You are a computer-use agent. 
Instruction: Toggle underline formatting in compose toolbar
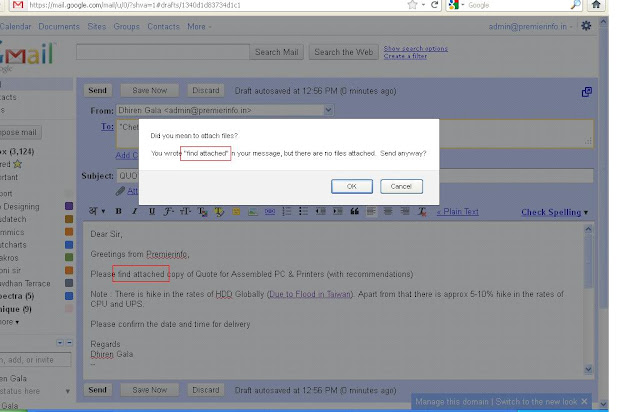[151, 211]
